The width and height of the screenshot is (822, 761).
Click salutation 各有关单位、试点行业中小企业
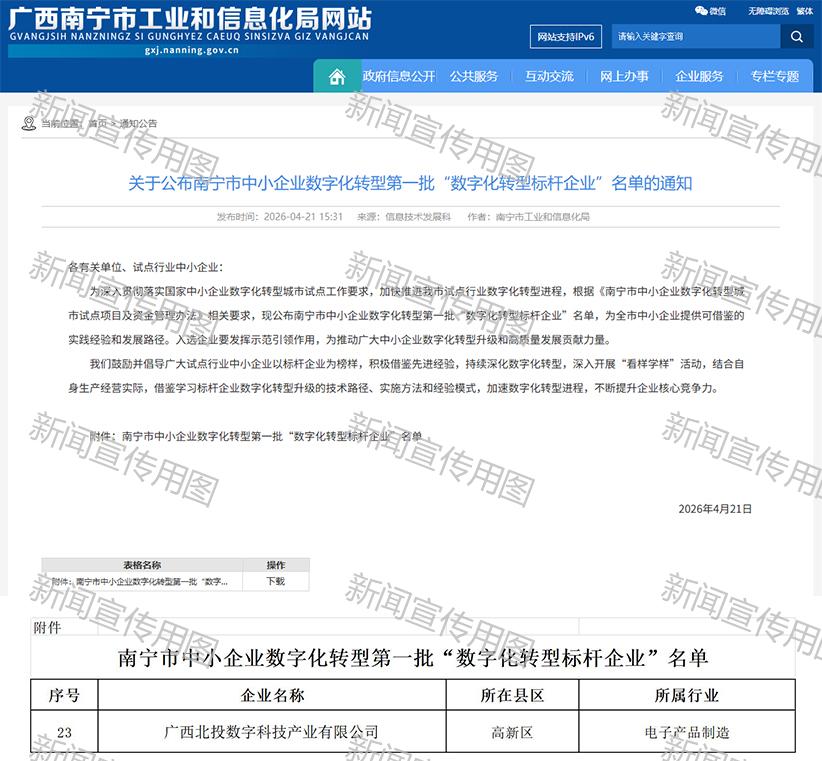point(146,267)
